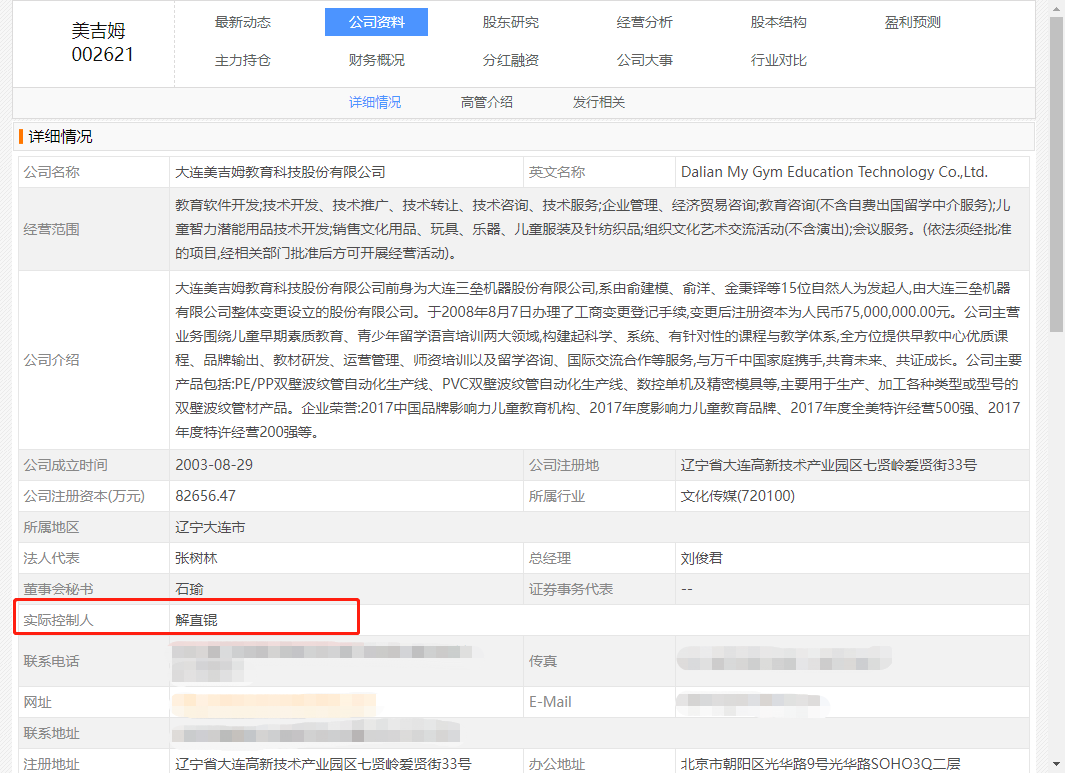Switch to 经营分析 tab
The image size is (1070, 775).
(644, 22)
